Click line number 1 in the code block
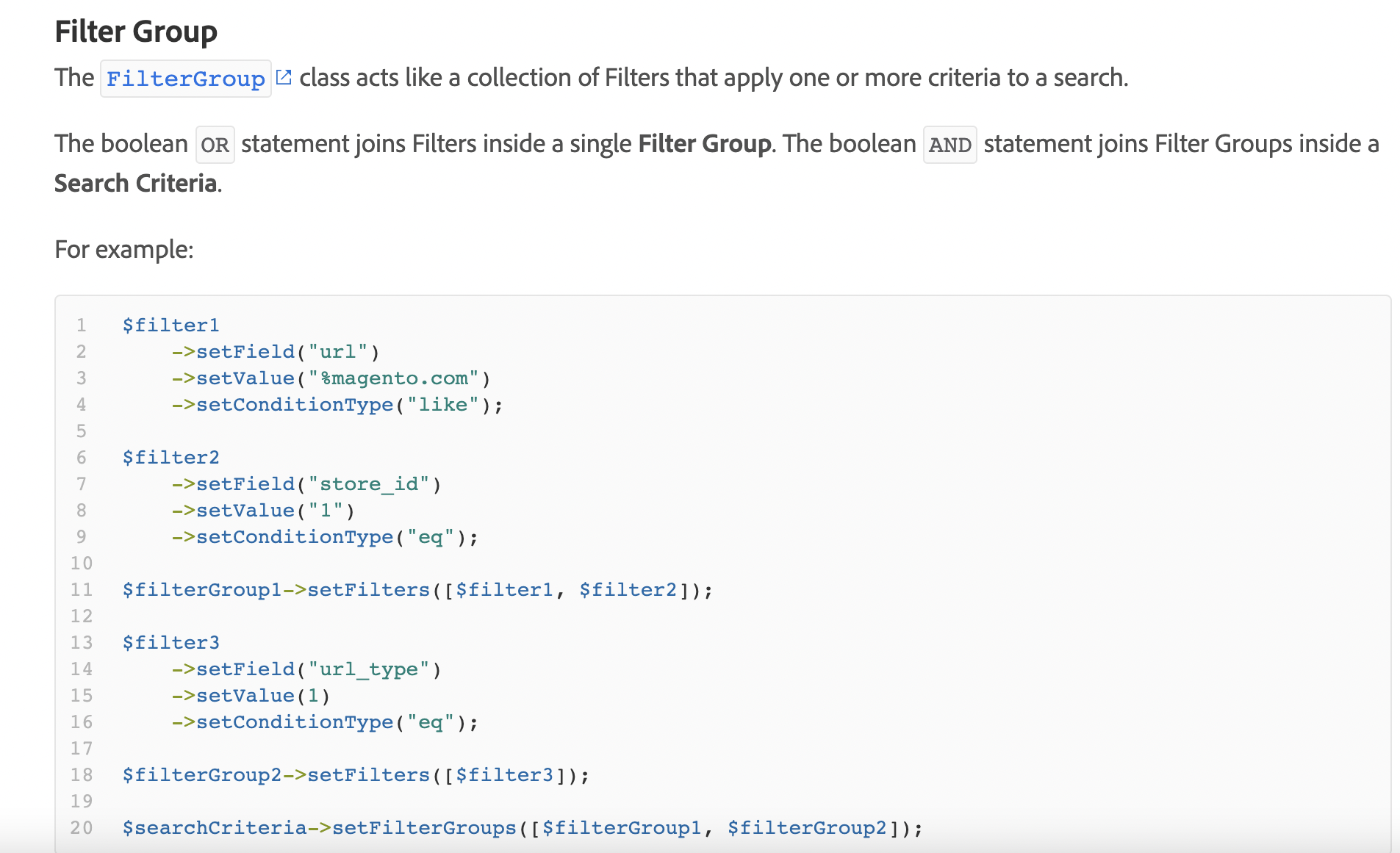Screen dimensions: 1400x853 click(x=81, y=325)
